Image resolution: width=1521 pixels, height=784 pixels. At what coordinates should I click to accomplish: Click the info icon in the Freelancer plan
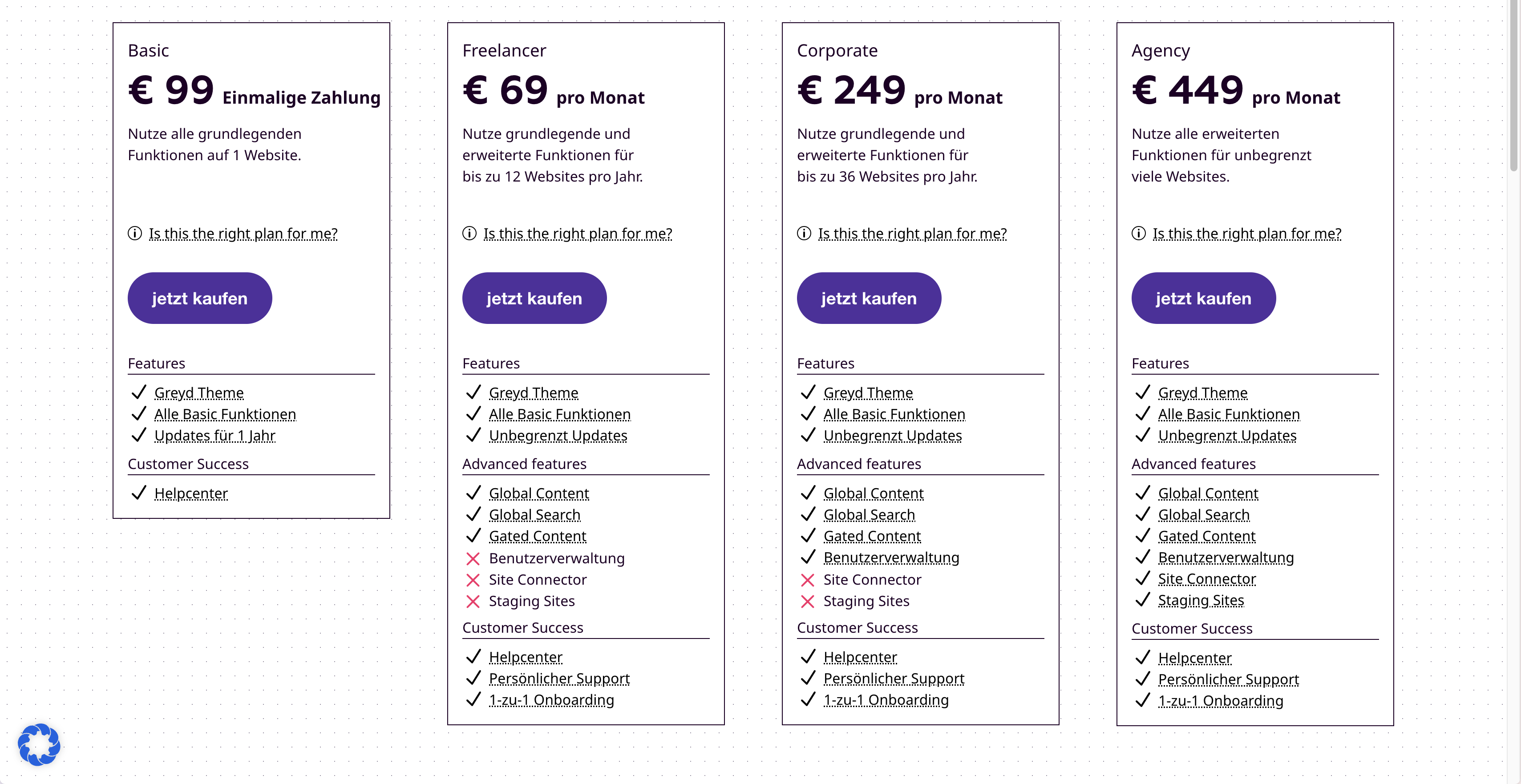pyautogui.click(x=469, y=234)
